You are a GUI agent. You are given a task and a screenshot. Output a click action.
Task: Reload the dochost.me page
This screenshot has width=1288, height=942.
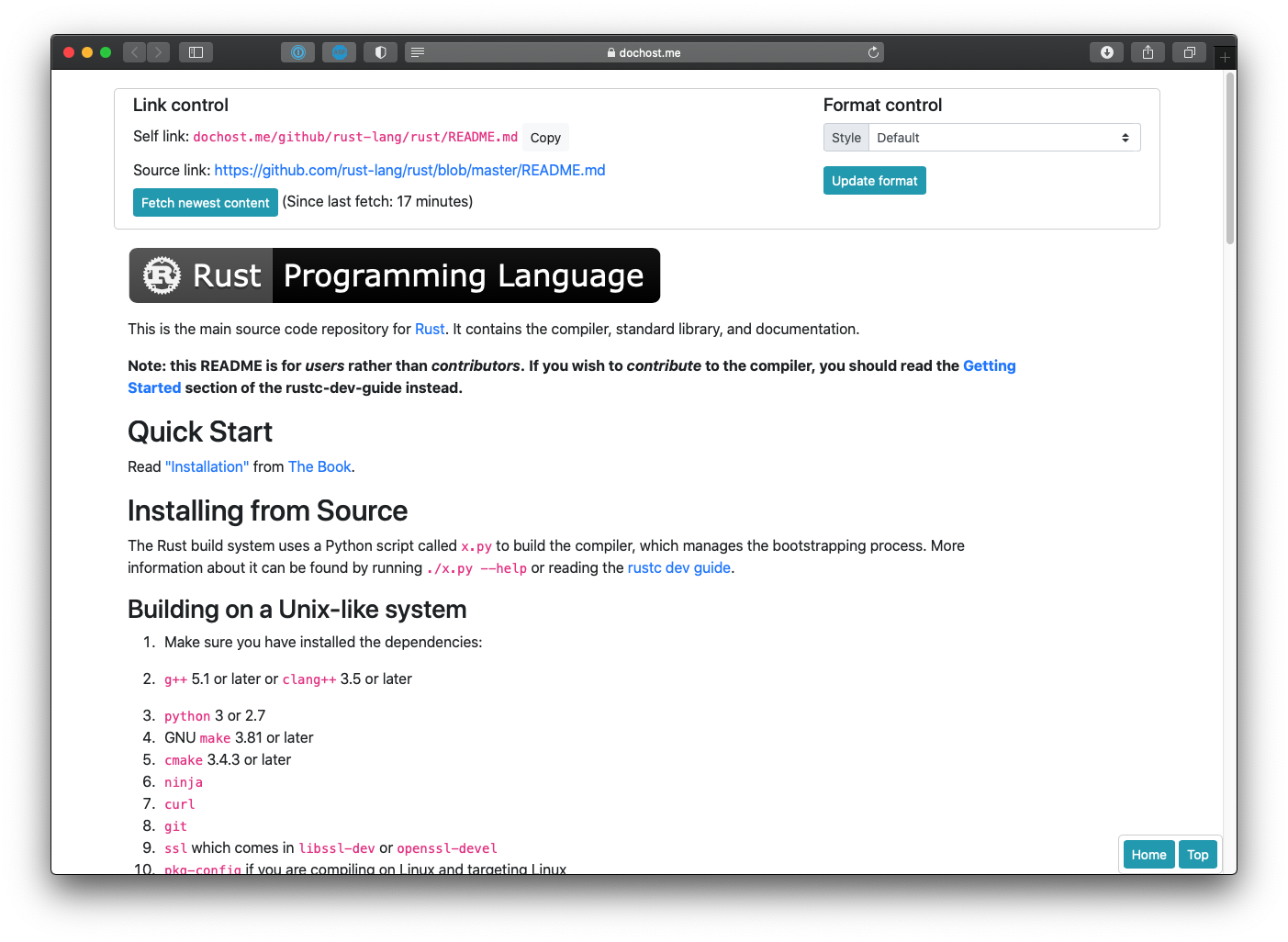pos(873,52)
